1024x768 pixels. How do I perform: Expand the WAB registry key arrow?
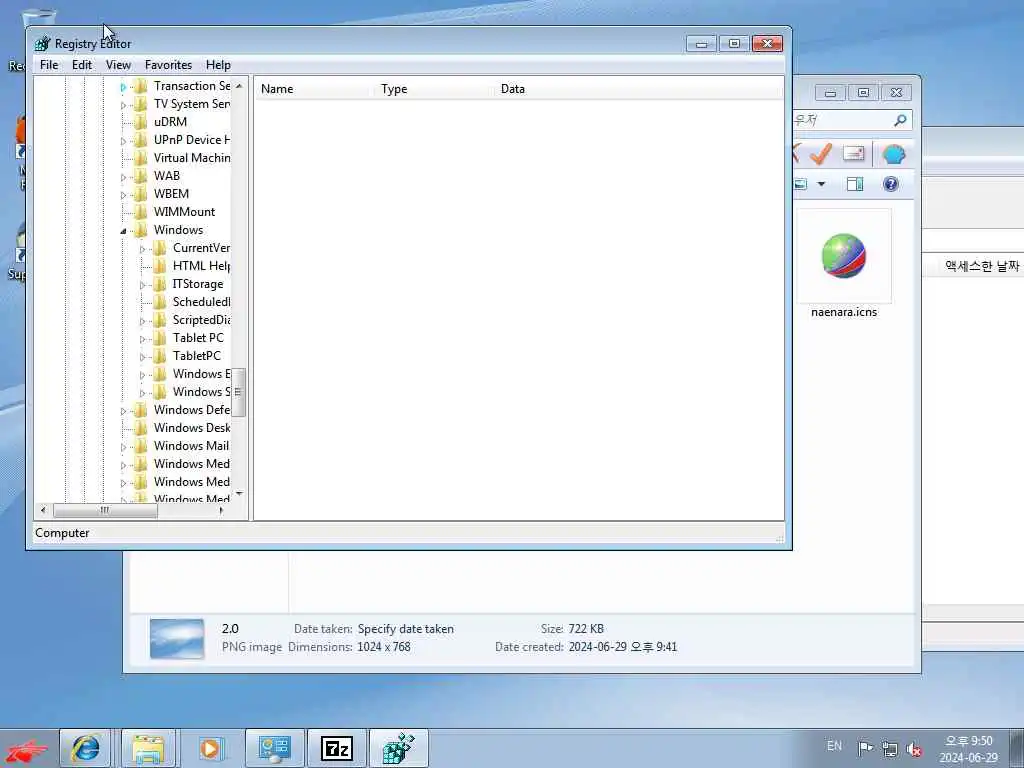pos(123,177)
